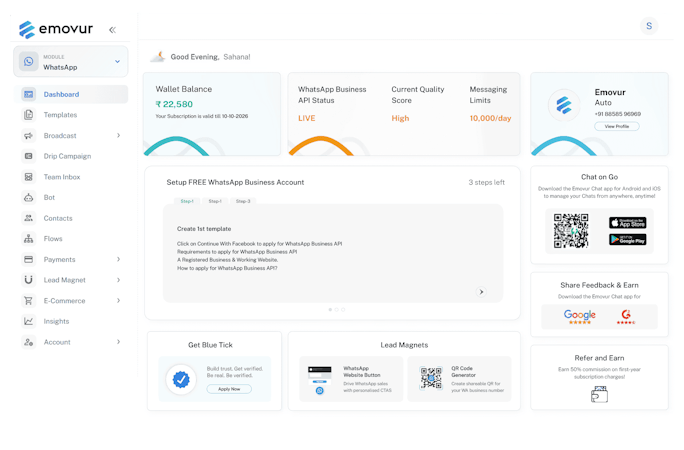
Task: Click the WhatsApp Website Button thumbnail icon
Action: tap(320, 379)
